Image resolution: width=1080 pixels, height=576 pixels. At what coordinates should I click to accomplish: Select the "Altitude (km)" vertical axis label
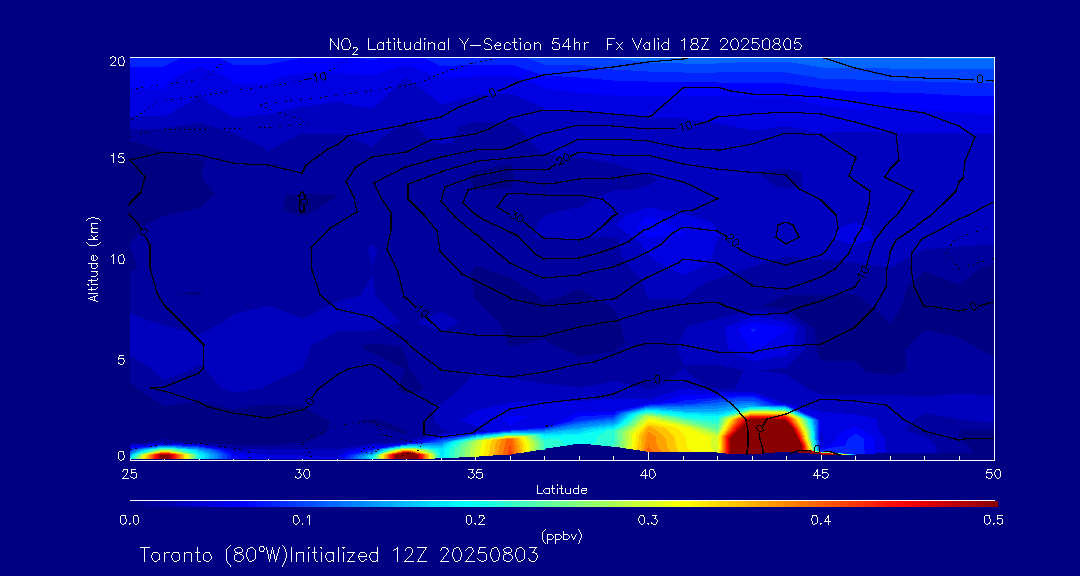tap(93, 259)
